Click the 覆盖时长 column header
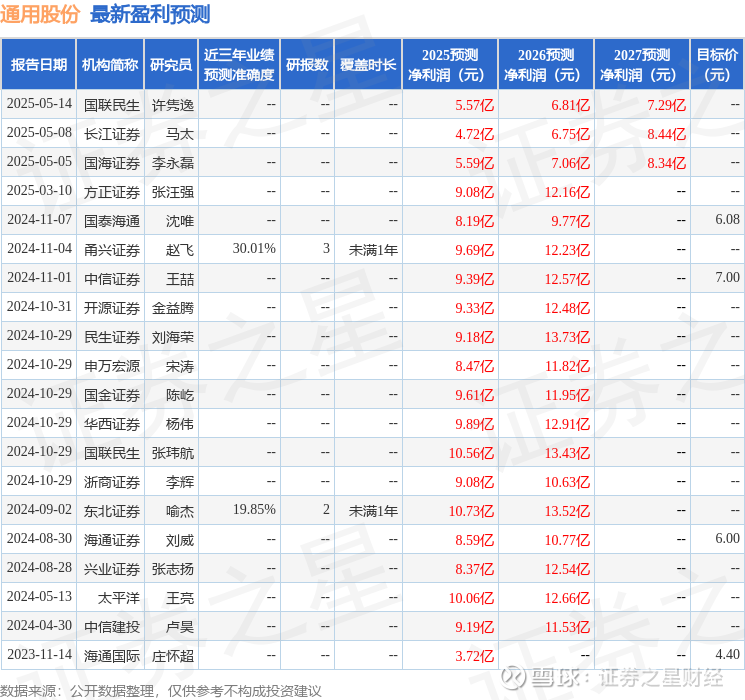 tap(368, 65)
